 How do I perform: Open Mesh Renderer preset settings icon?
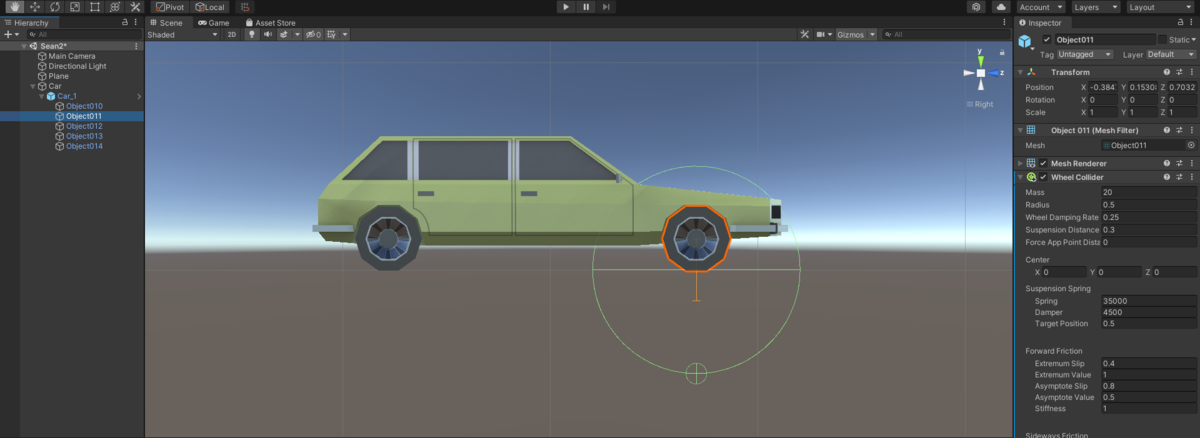[1179, 162]
